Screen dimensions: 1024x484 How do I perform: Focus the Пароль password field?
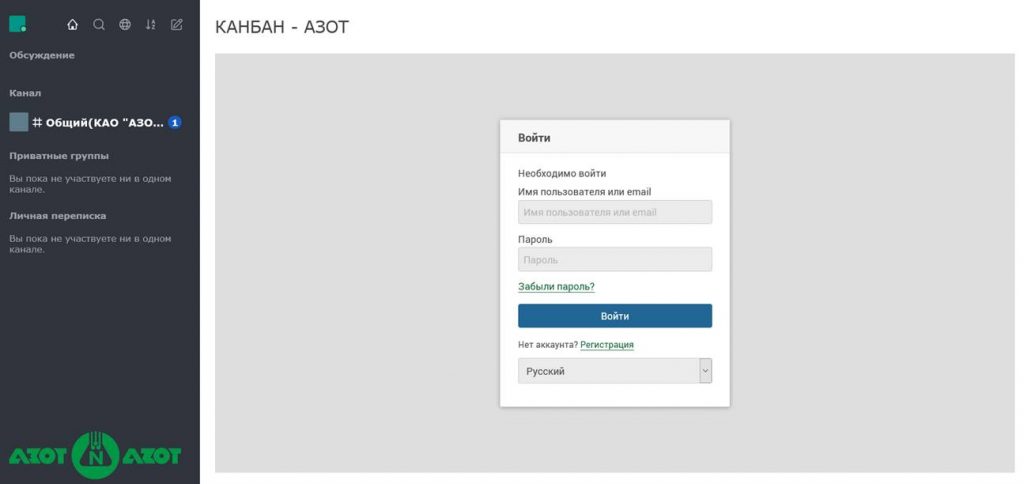pos(615,259)
